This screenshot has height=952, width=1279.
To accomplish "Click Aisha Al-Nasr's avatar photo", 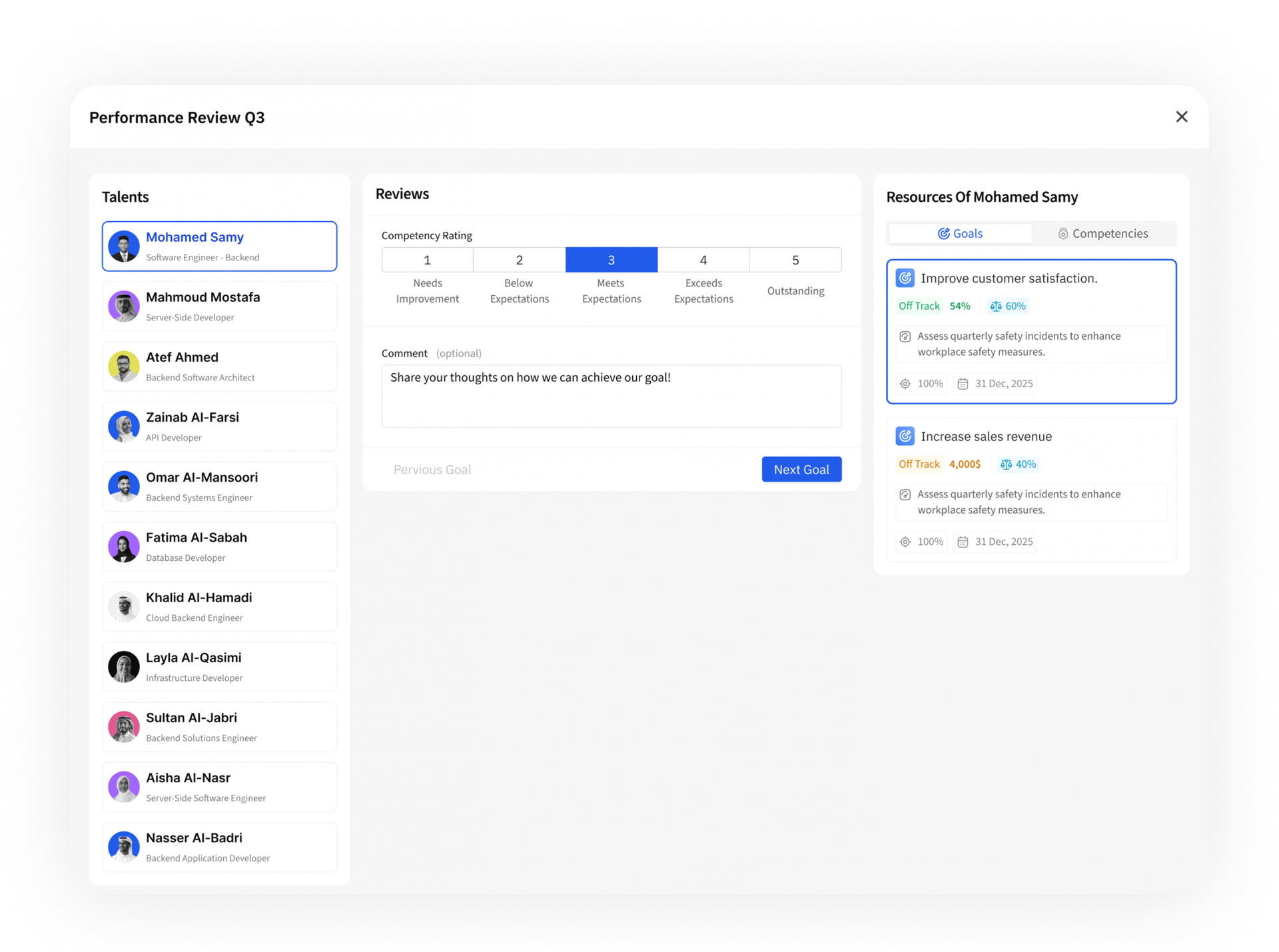I will click(x=124, y=787).
